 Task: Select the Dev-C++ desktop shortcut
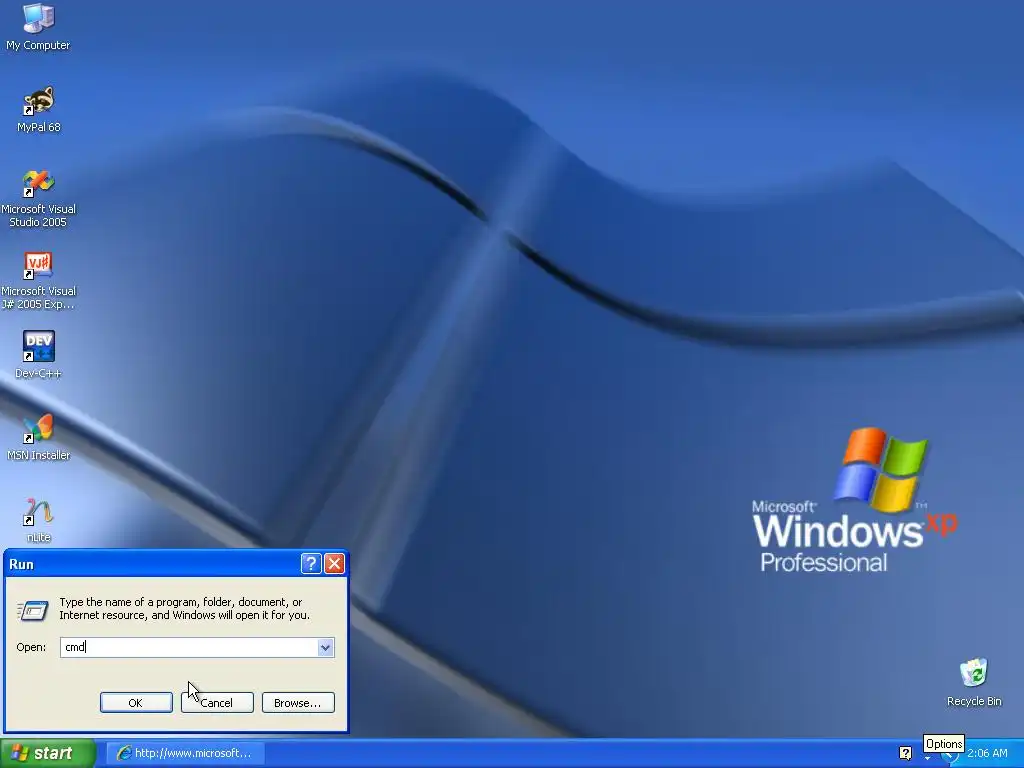click(38, 355)
